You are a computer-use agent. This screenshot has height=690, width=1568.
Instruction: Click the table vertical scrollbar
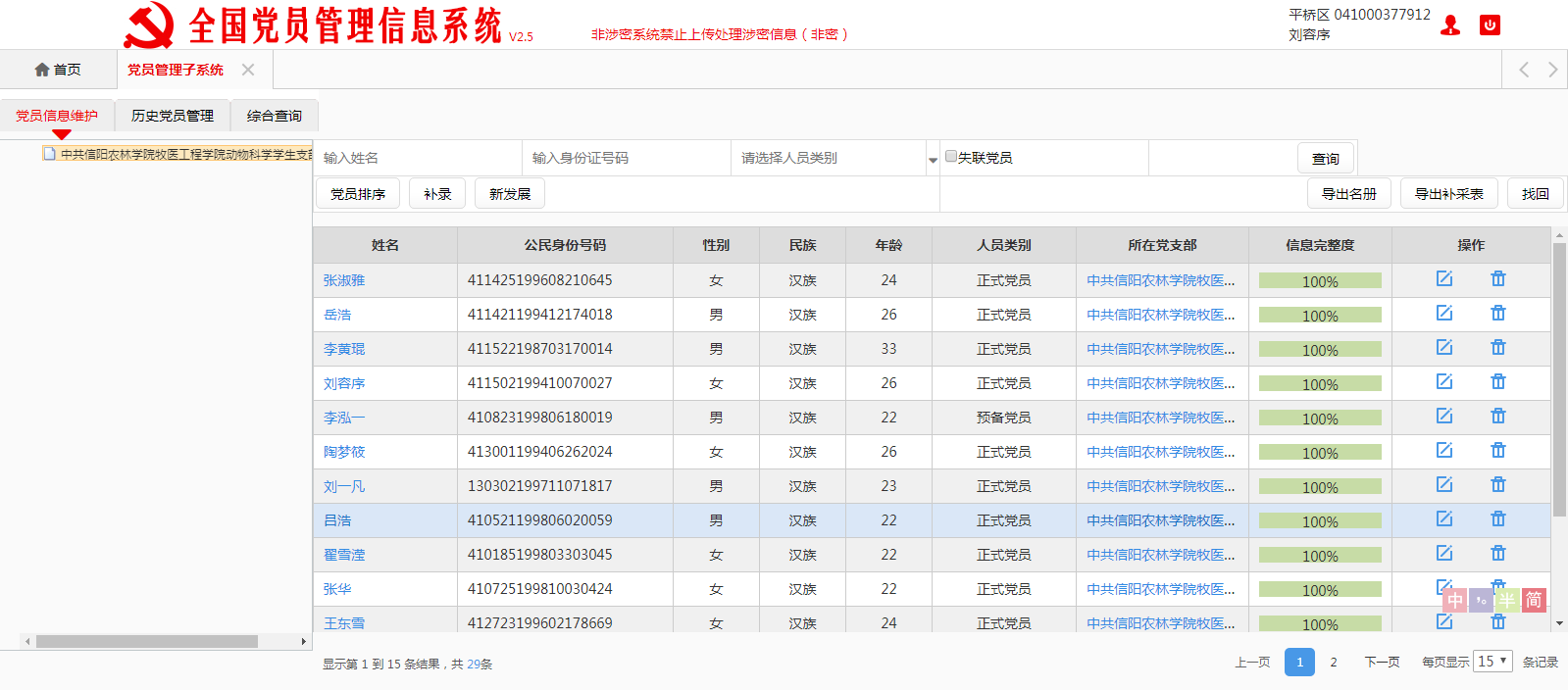[x=1559, y=379]
